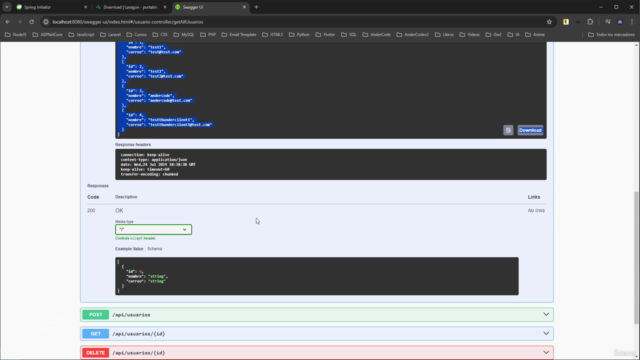Open the IA bookmark folder
The width and height of the screenshot is (640, 360).
coord(513,35)
